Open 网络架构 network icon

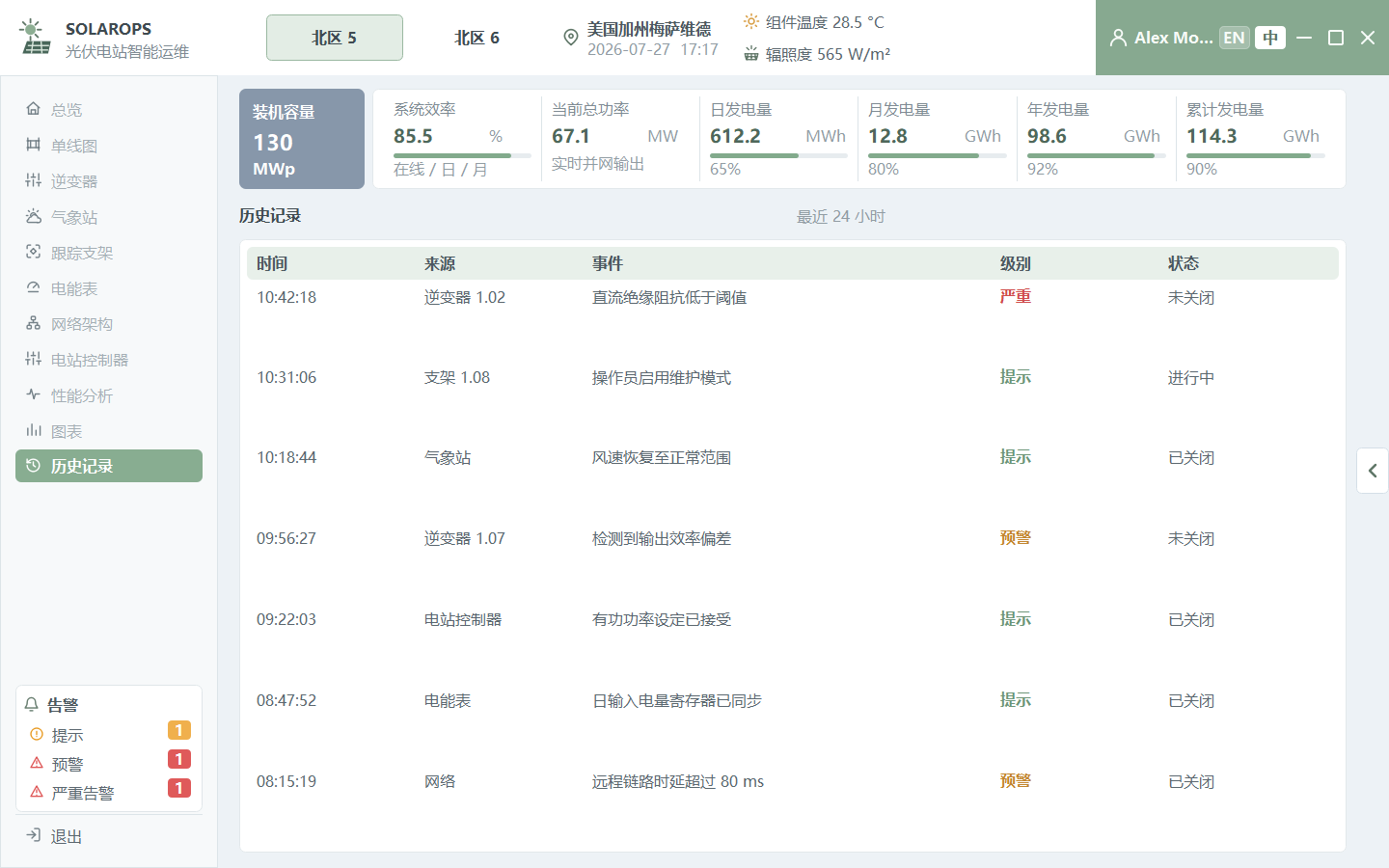34,323
